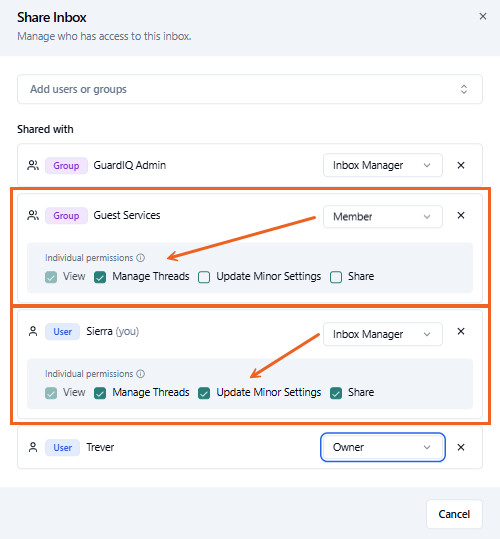Screen dimensions: 500x539
Task: Remove Sierra from shared users
Action: point(461,331)
